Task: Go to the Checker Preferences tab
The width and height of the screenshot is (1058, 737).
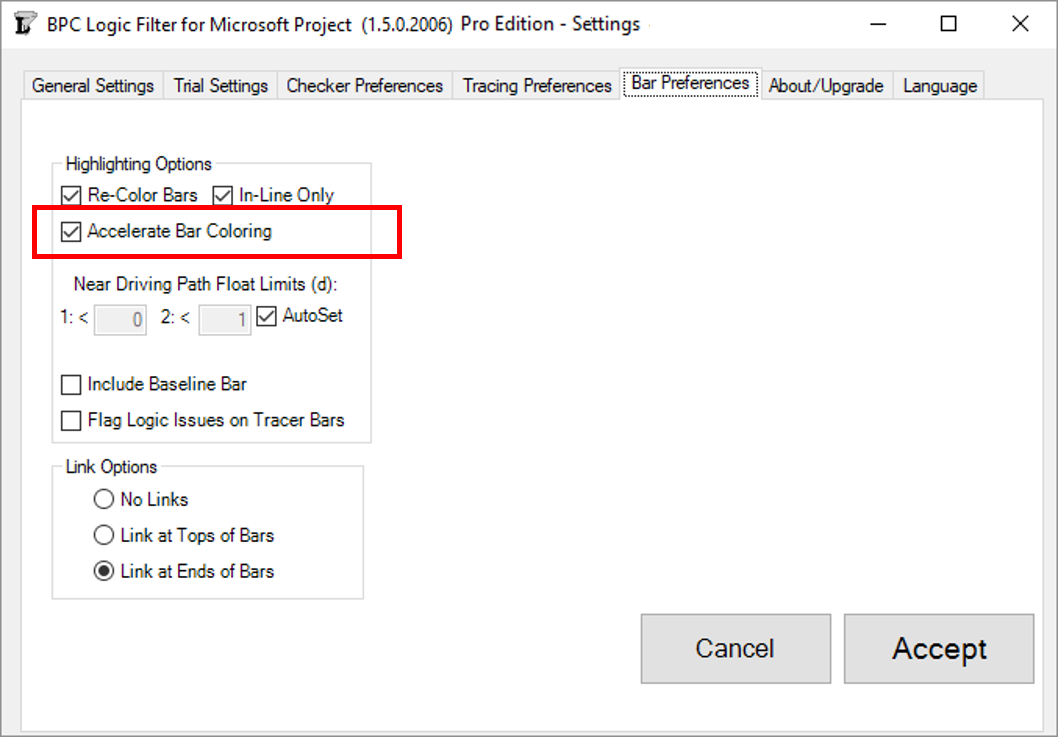Action: 365,86
